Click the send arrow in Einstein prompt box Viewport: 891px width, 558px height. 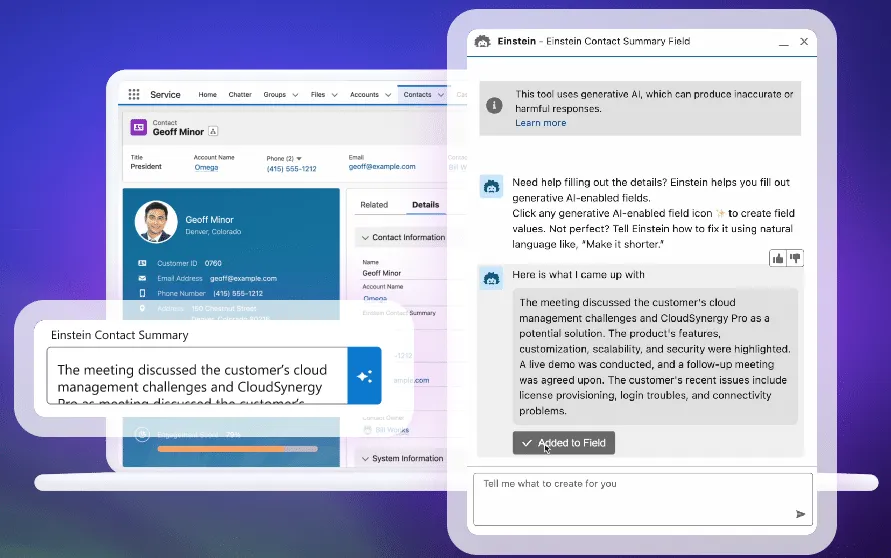pos(801,514)
